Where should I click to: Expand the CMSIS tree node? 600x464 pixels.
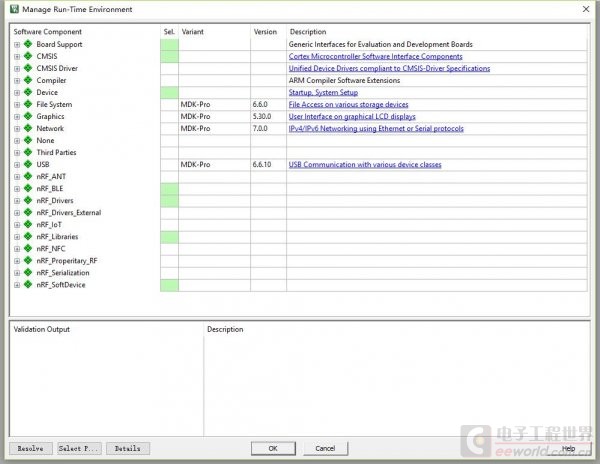pos(17,57)
